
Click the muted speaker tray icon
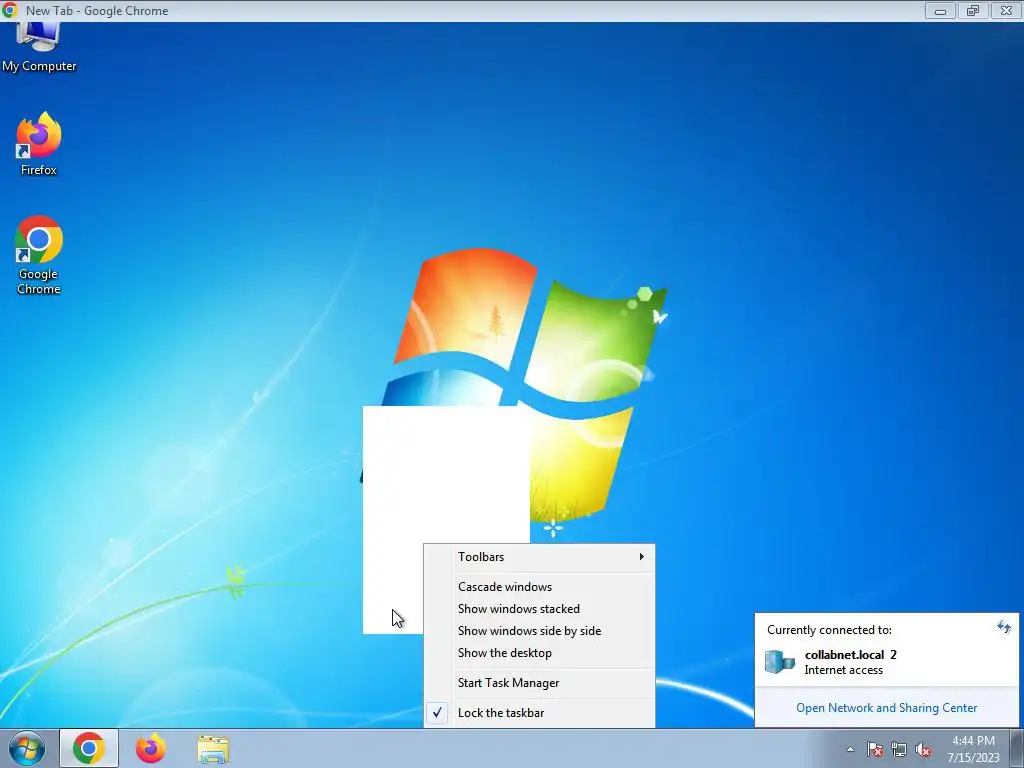click(x=923, y=749)
